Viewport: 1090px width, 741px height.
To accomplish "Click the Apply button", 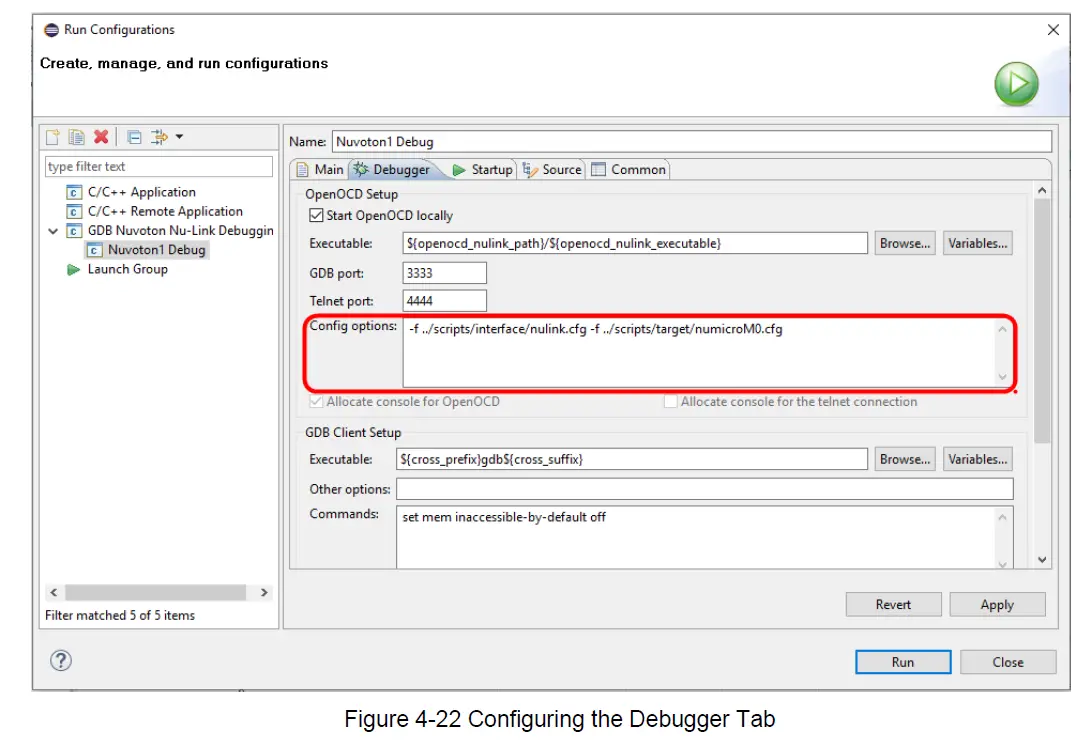I will [x=997, y=604].
